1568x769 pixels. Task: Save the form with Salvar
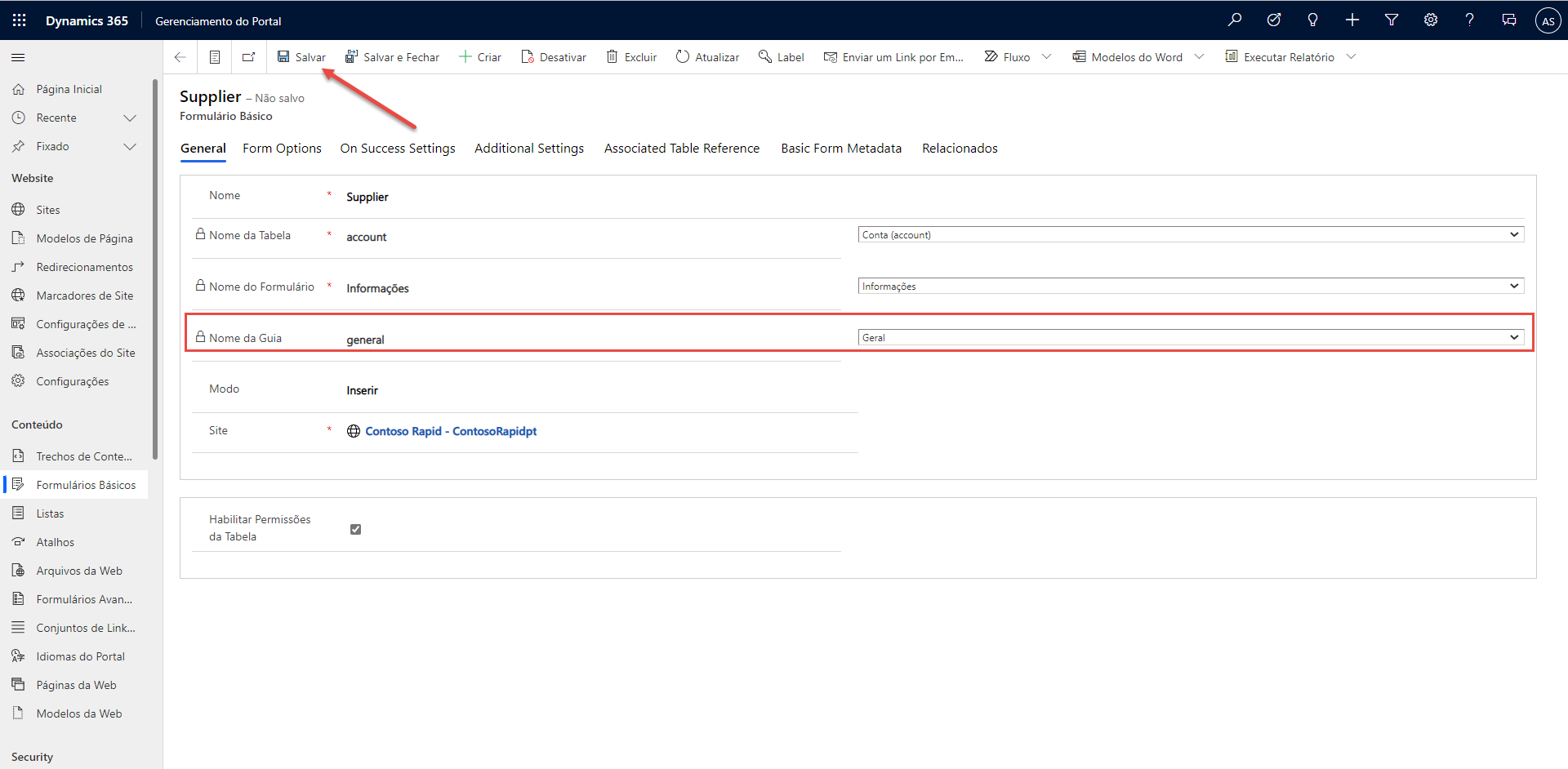point(301,57)
